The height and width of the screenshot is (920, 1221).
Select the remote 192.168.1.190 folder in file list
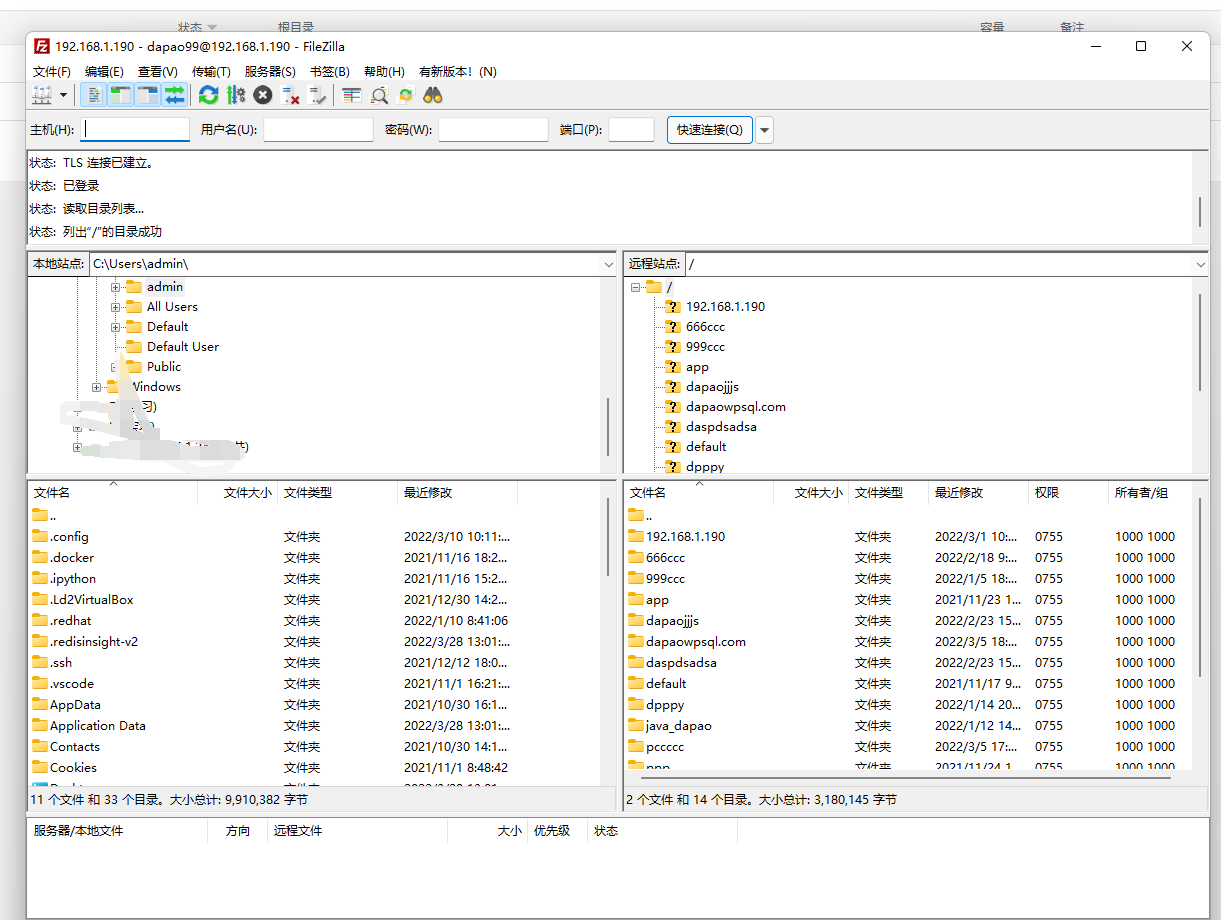685,537
